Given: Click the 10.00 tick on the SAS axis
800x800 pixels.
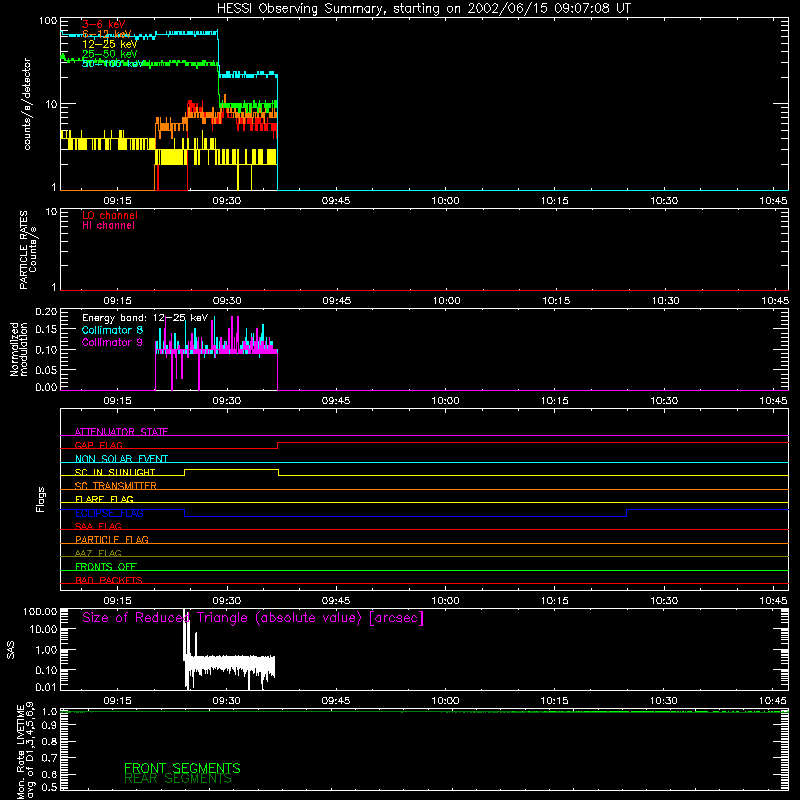Looking at the screenshot, I should pyautogui.click(x=43, y=630).
